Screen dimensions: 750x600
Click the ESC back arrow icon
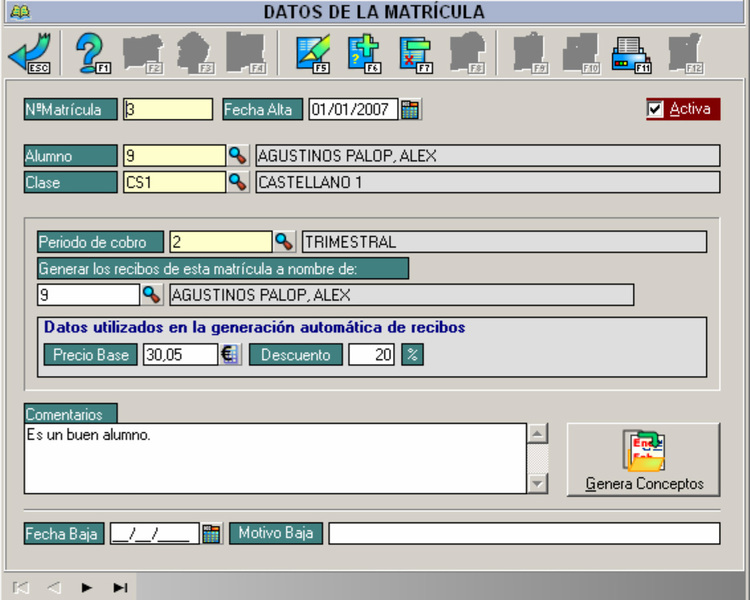(x=30, y=53)
